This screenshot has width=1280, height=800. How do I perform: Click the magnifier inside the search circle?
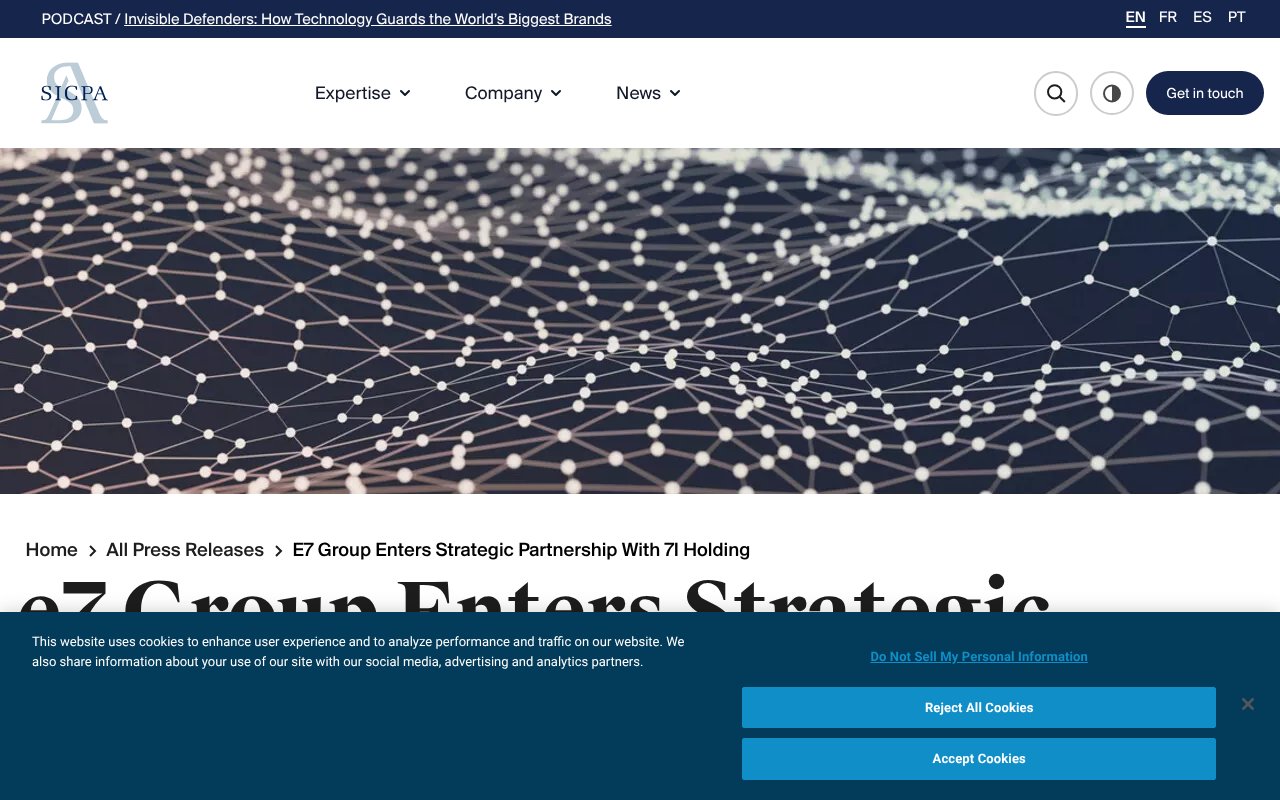(1056, 93)
